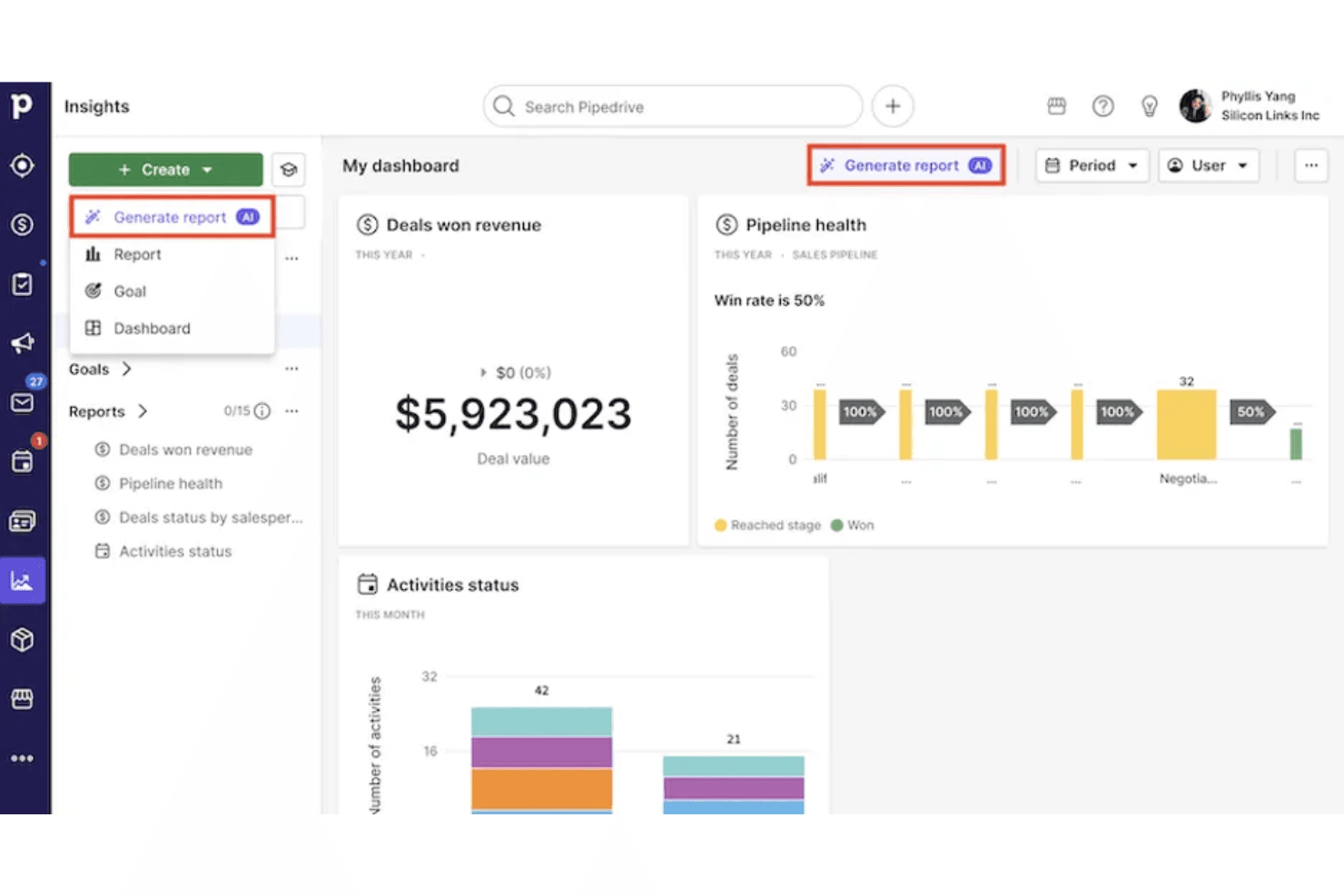This screenshot has width=1344, height=896.
Task: Click the Won legend entry
Action: pyautogui.click(x=853, y=525)
